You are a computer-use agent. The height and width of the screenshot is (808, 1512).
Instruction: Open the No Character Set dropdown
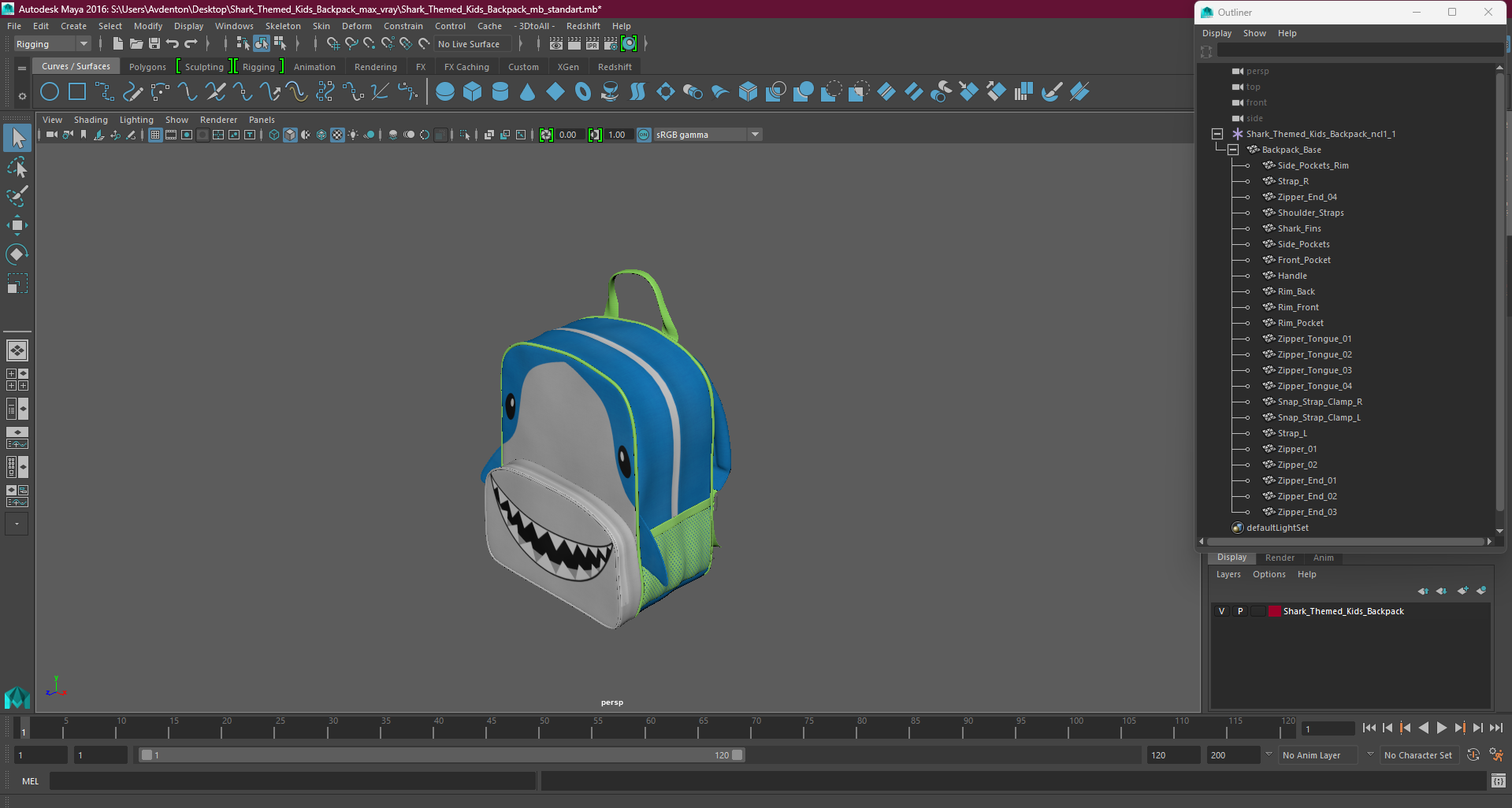point(1419,755)
